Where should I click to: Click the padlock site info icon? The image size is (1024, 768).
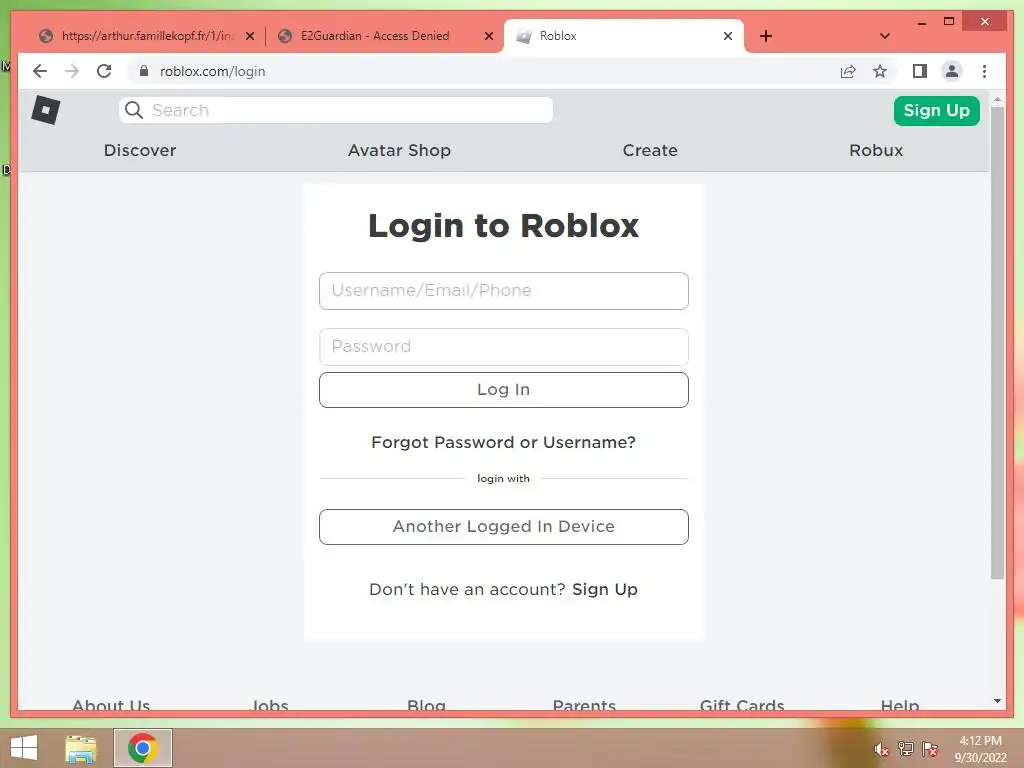click(144, 71)
